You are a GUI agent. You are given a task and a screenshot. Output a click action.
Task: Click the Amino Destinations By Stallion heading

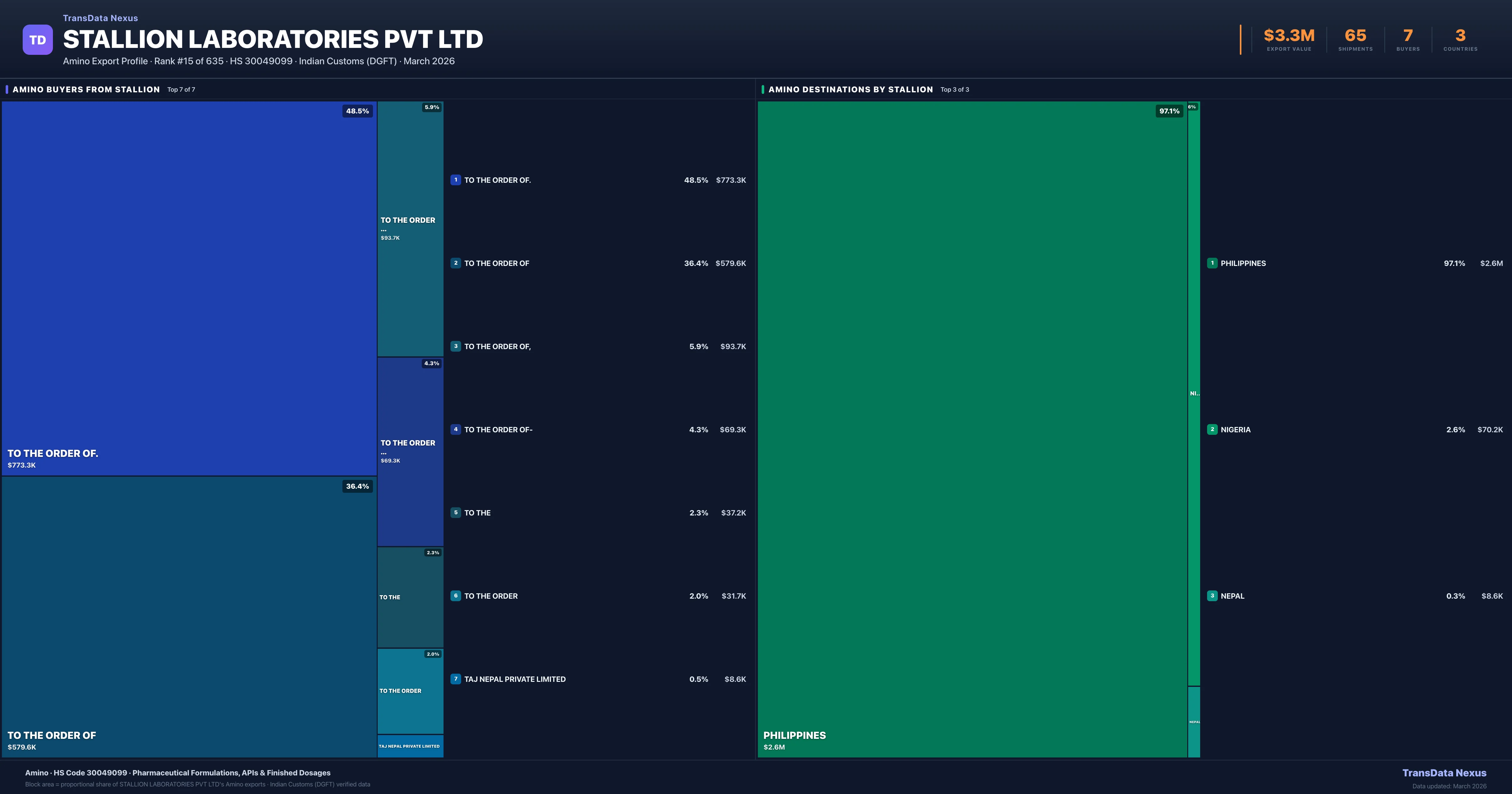tap(850, 89)
